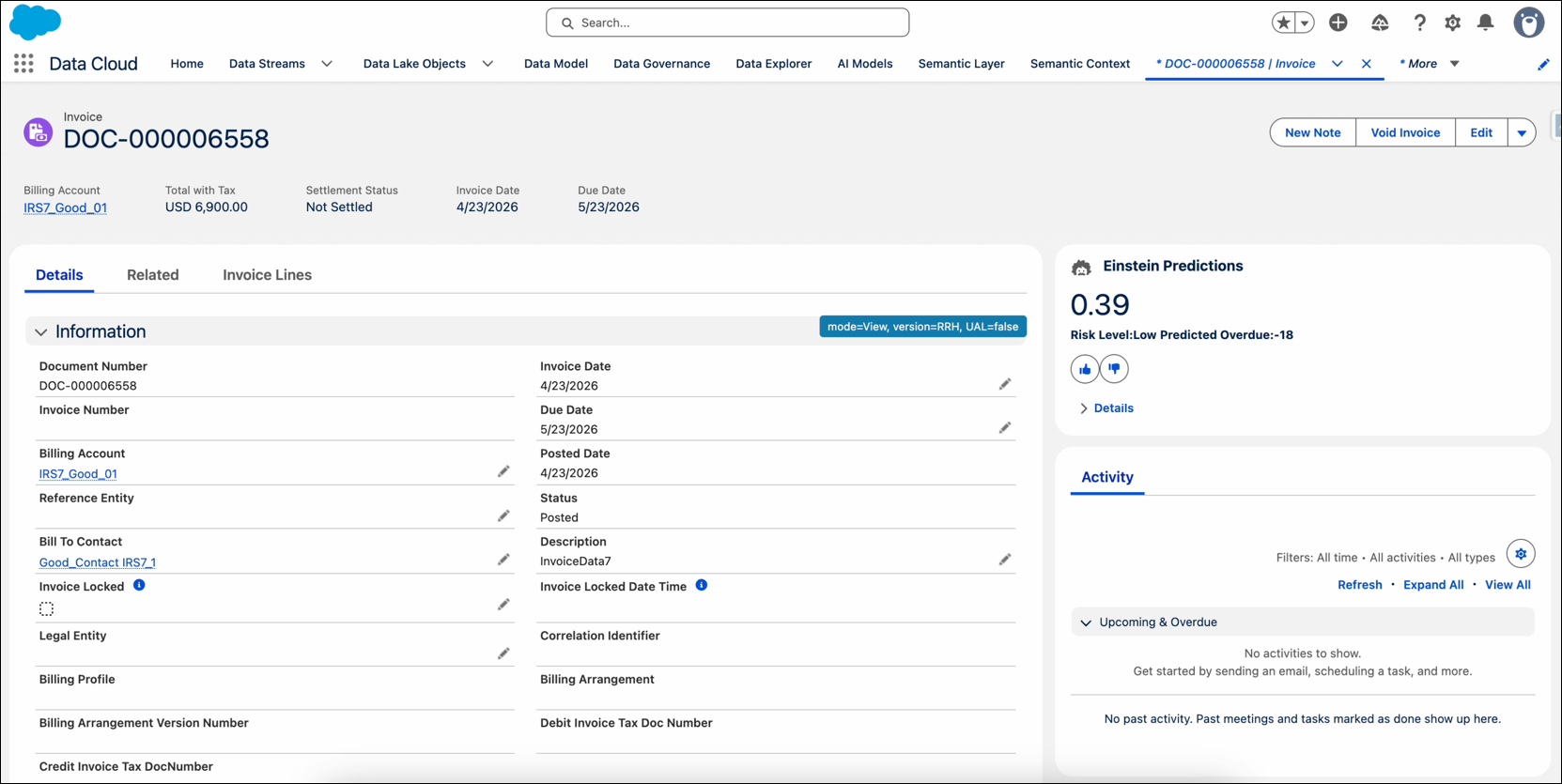Open the Trailhead guidance icon
Viewport: 1562px width, 784px height.
[x=1380, y=23]
